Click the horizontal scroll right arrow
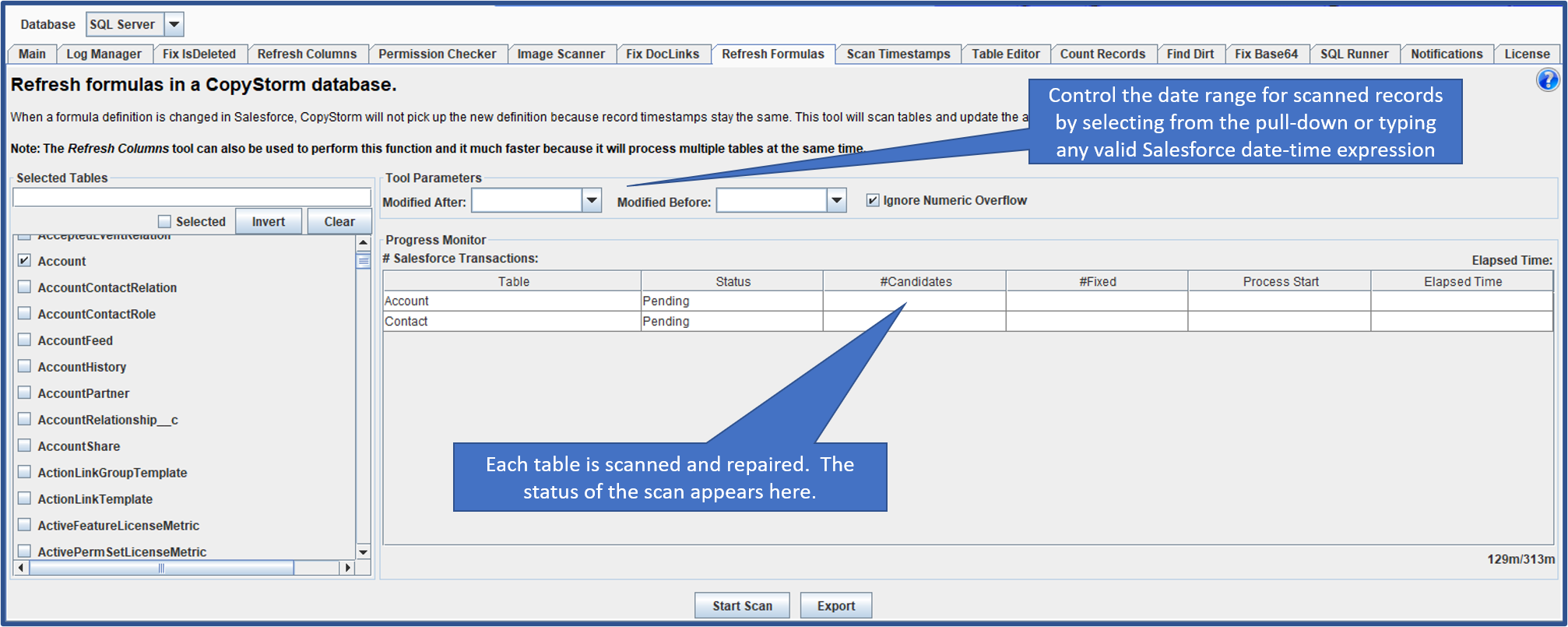This screenshot has height=627, width=1568. (347, 568)
